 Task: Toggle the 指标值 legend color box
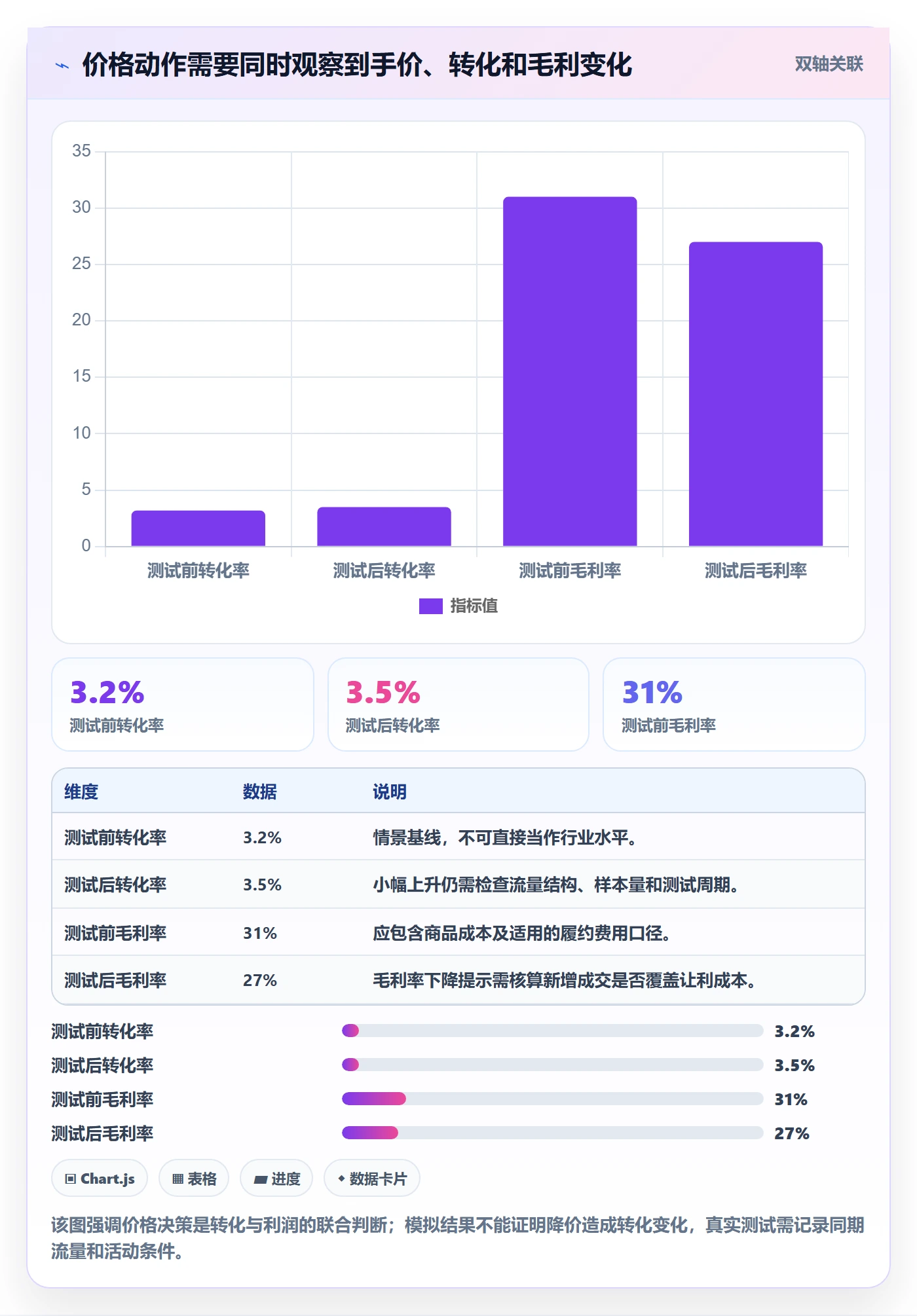pyautogui.click(x=430, y=606)
